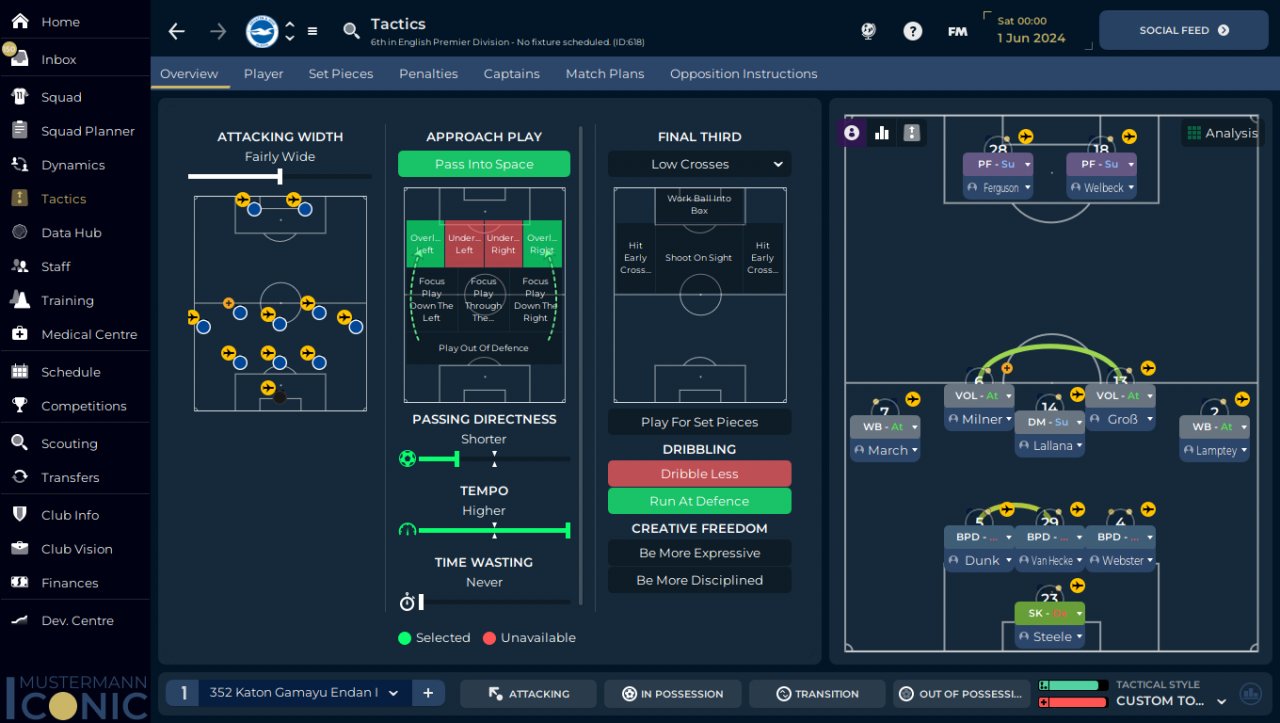Add a new tactic with the plus button
The image size is (1280, 723).
pos(427,693)
